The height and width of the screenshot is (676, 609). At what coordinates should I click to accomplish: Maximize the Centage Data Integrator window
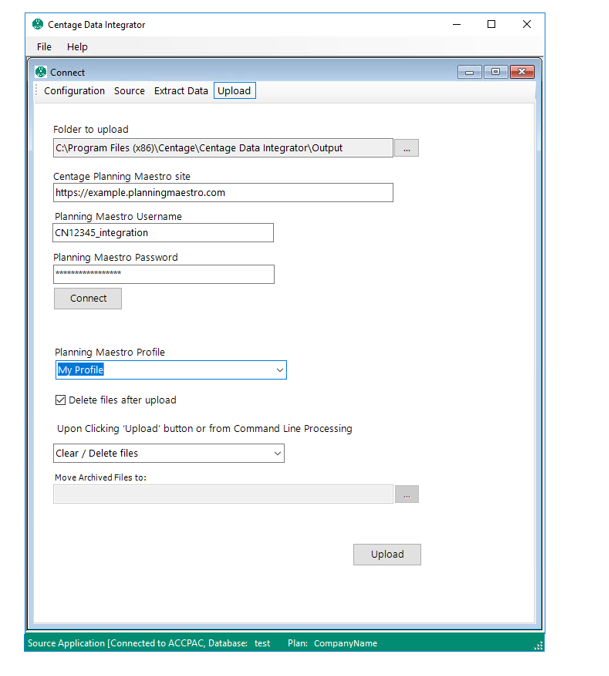(491, 24)
